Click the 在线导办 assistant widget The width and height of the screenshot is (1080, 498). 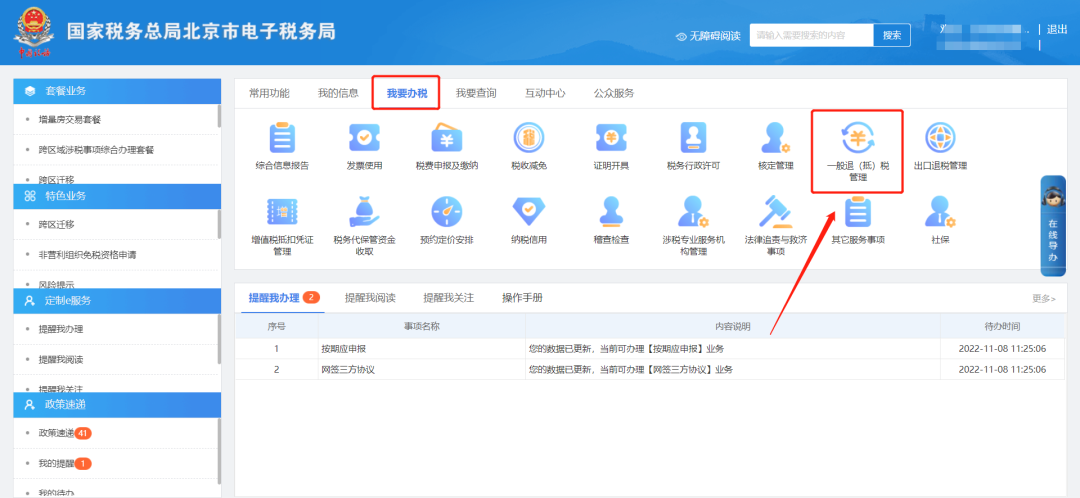(1052, 226)
